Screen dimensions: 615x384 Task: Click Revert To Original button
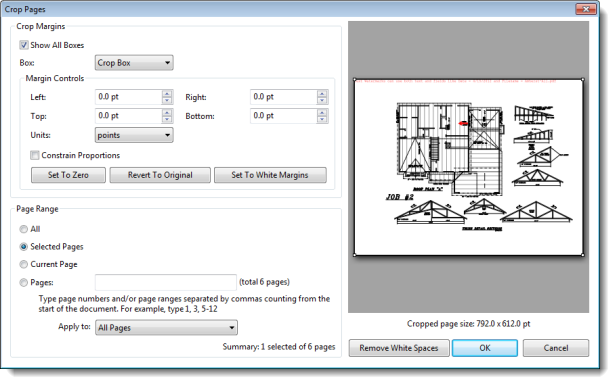click(160, 175)
